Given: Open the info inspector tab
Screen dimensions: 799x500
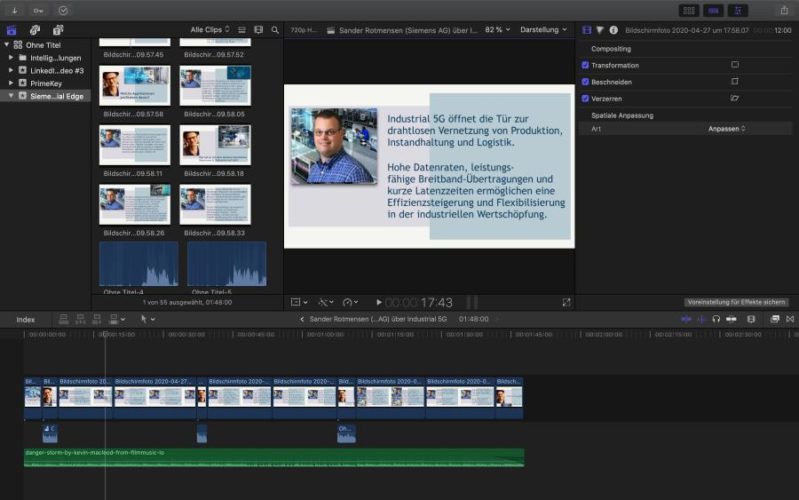Looking at the screenshot, I should click(x=614, y=30).
